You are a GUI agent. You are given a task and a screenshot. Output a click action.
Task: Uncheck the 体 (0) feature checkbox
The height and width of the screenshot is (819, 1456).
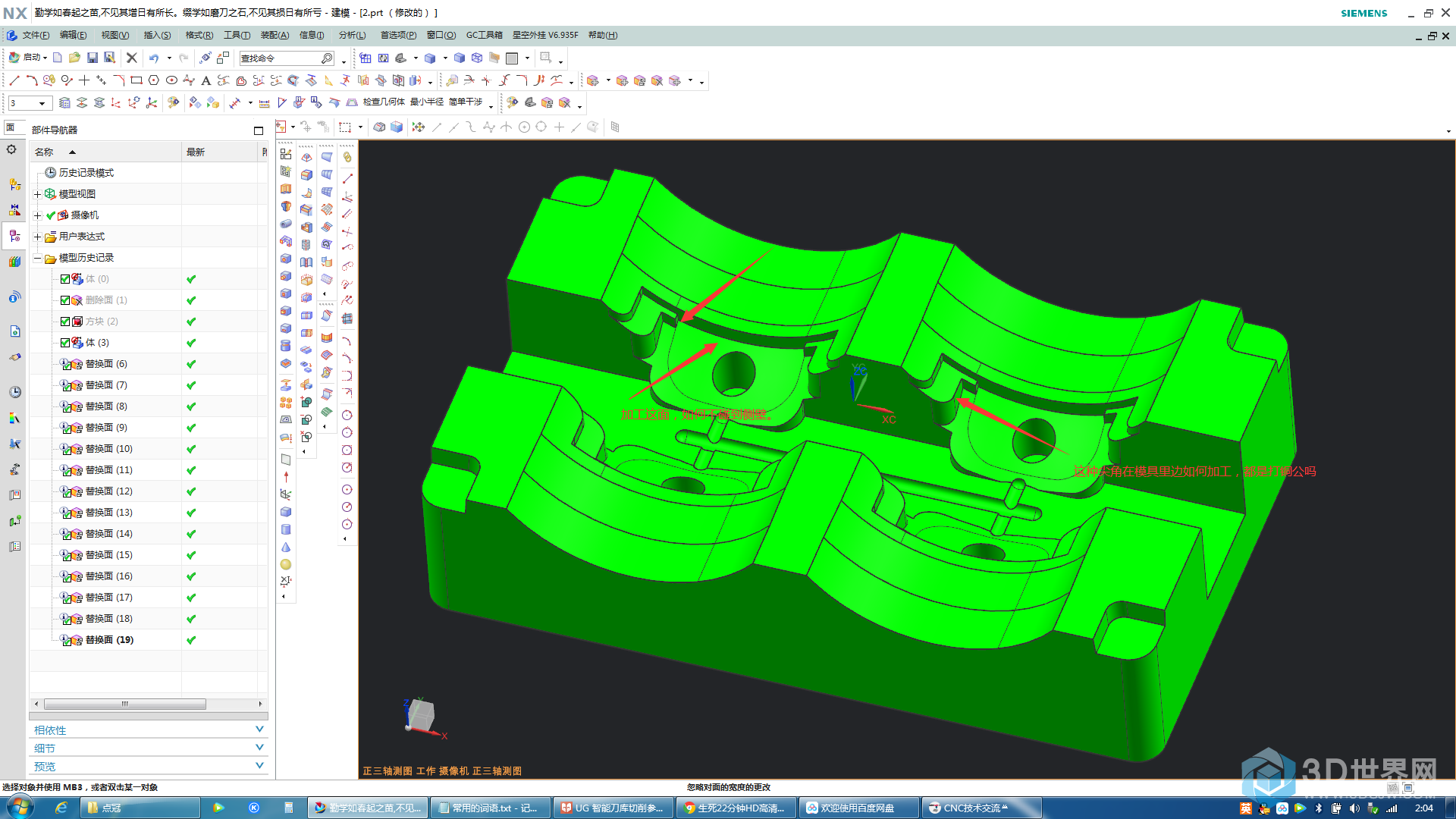point(65,279)
